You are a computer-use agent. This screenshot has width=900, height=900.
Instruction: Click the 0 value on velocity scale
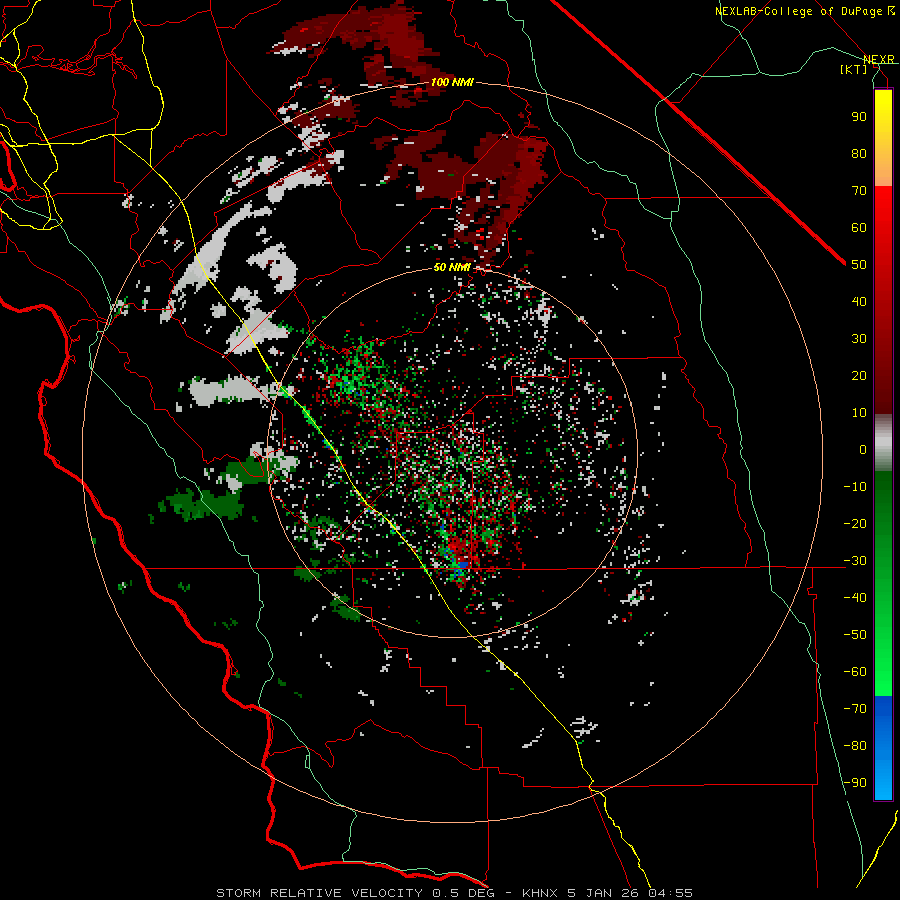pyautogui.click(x=863, y=450)
